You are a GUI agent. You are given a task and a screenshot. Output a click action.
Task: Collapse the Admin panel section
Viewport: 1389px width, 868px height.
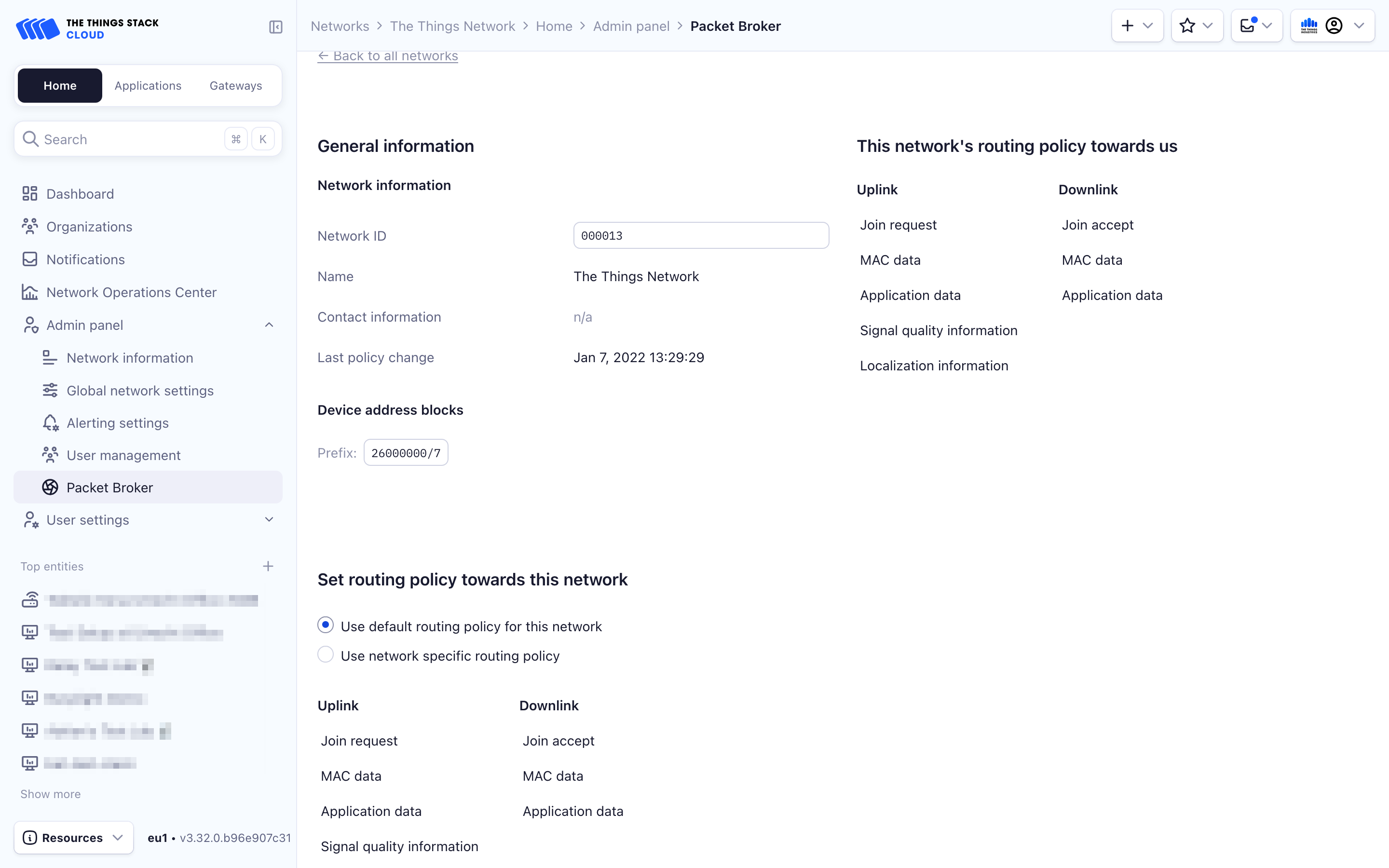[x=269, y=325]
